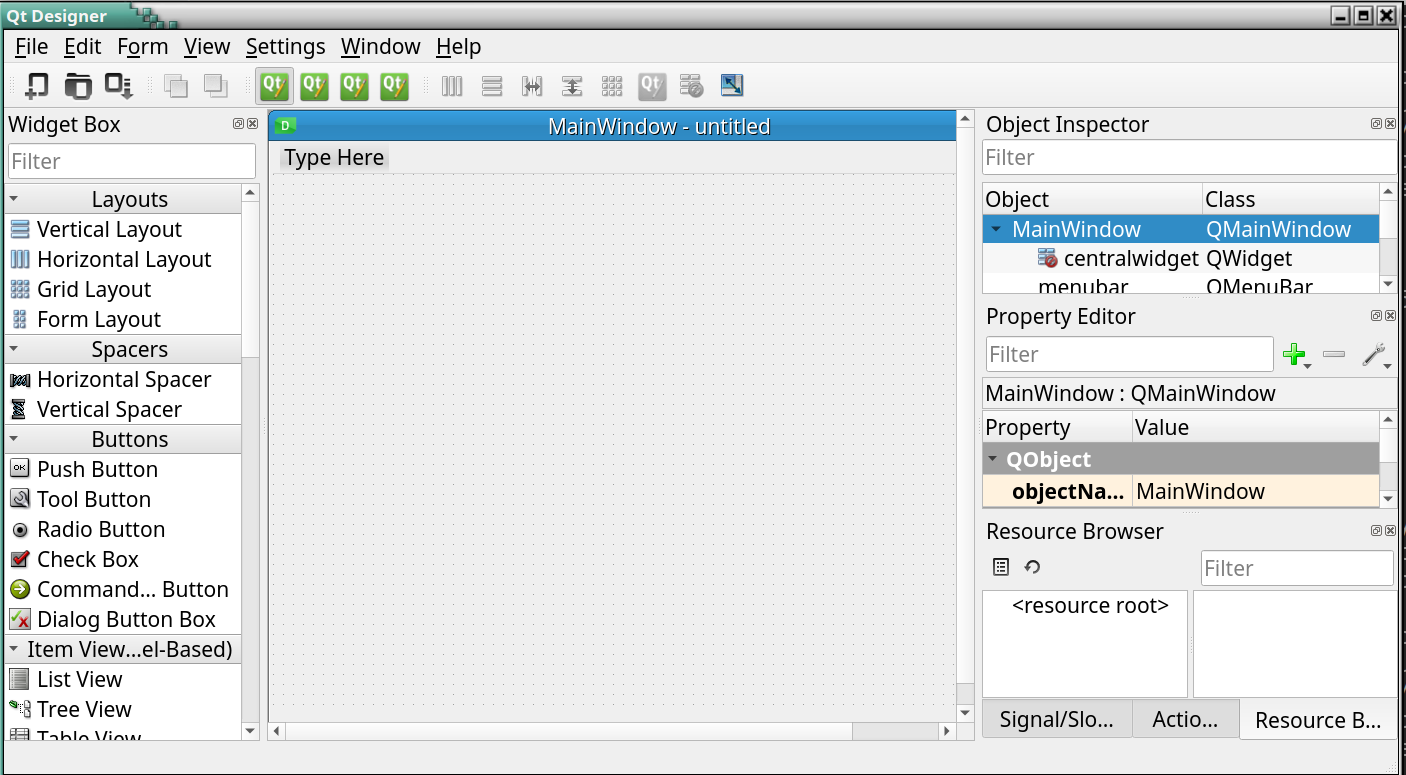Click the Widget Box filter field

[132, 161]
